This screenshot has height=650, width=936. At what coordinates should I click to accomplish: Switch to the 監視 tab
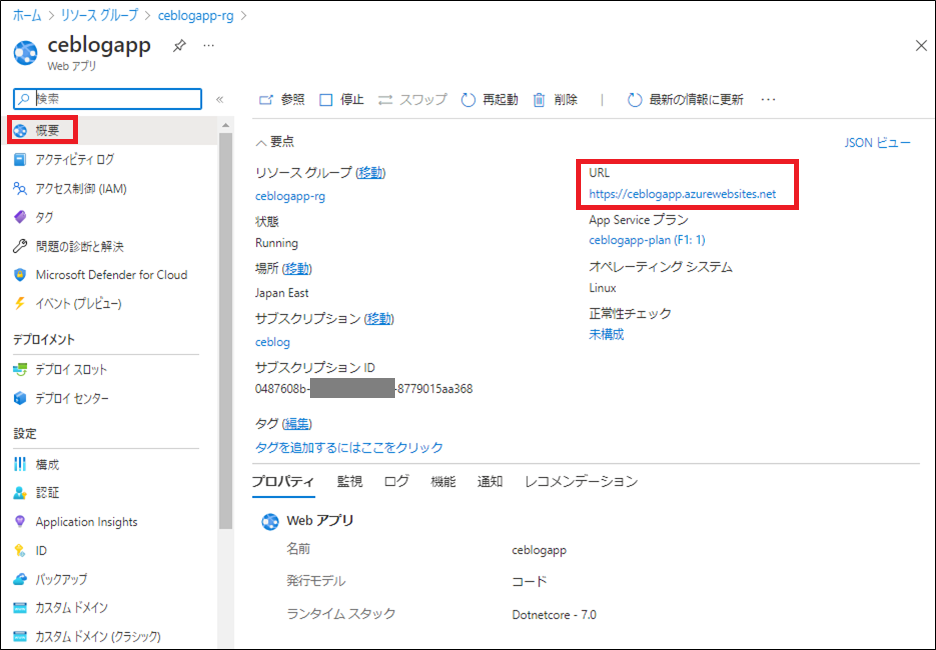coord(349,482)
